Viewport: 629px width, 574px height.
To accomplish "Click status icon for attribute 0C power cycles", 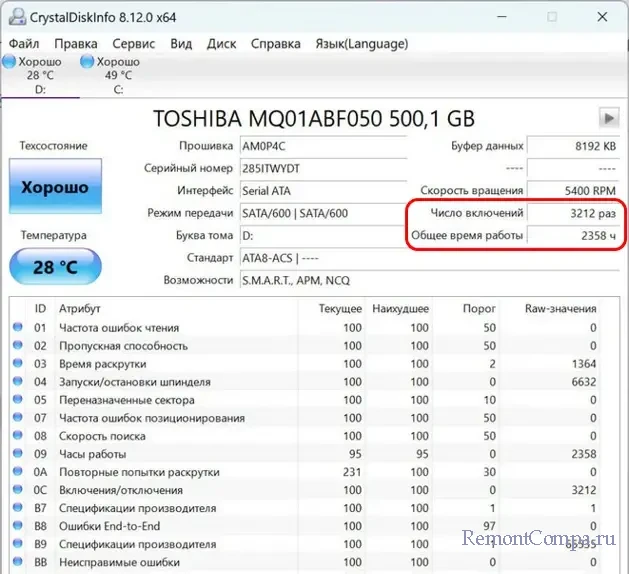I will (x=17, y=491).
